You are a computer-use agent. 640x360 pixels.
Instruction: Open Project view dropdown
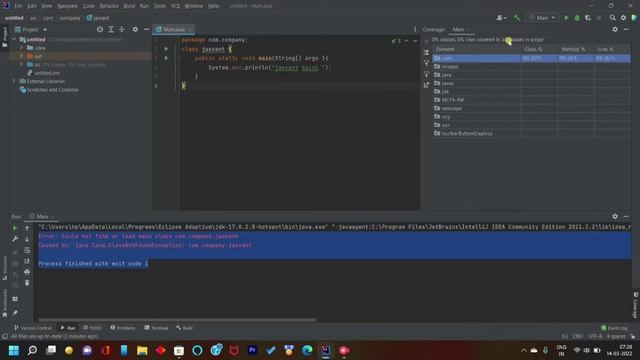pos(45,30)
